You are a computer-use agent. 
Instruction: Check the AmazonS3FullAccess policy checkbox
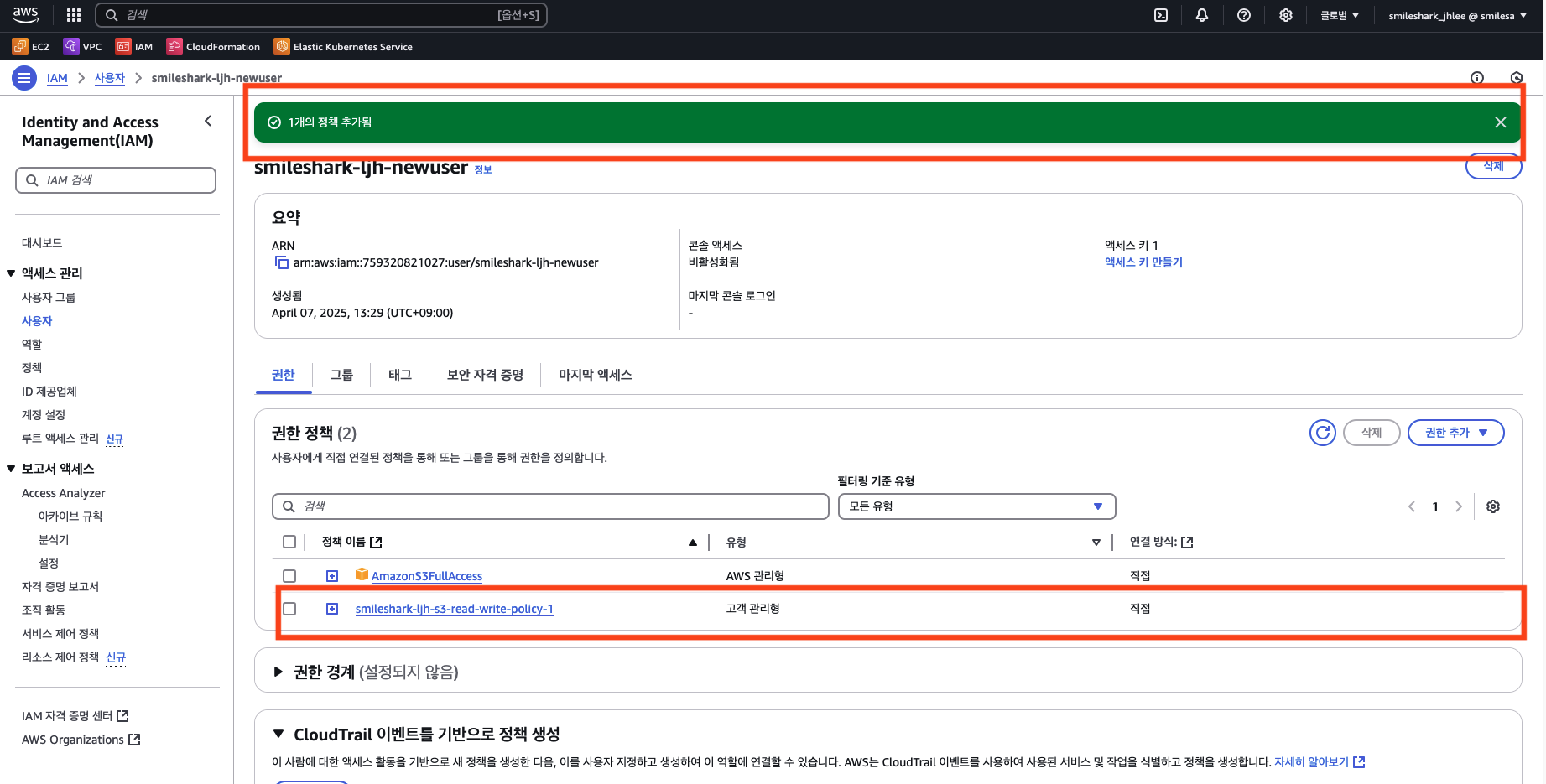[289, 576]
